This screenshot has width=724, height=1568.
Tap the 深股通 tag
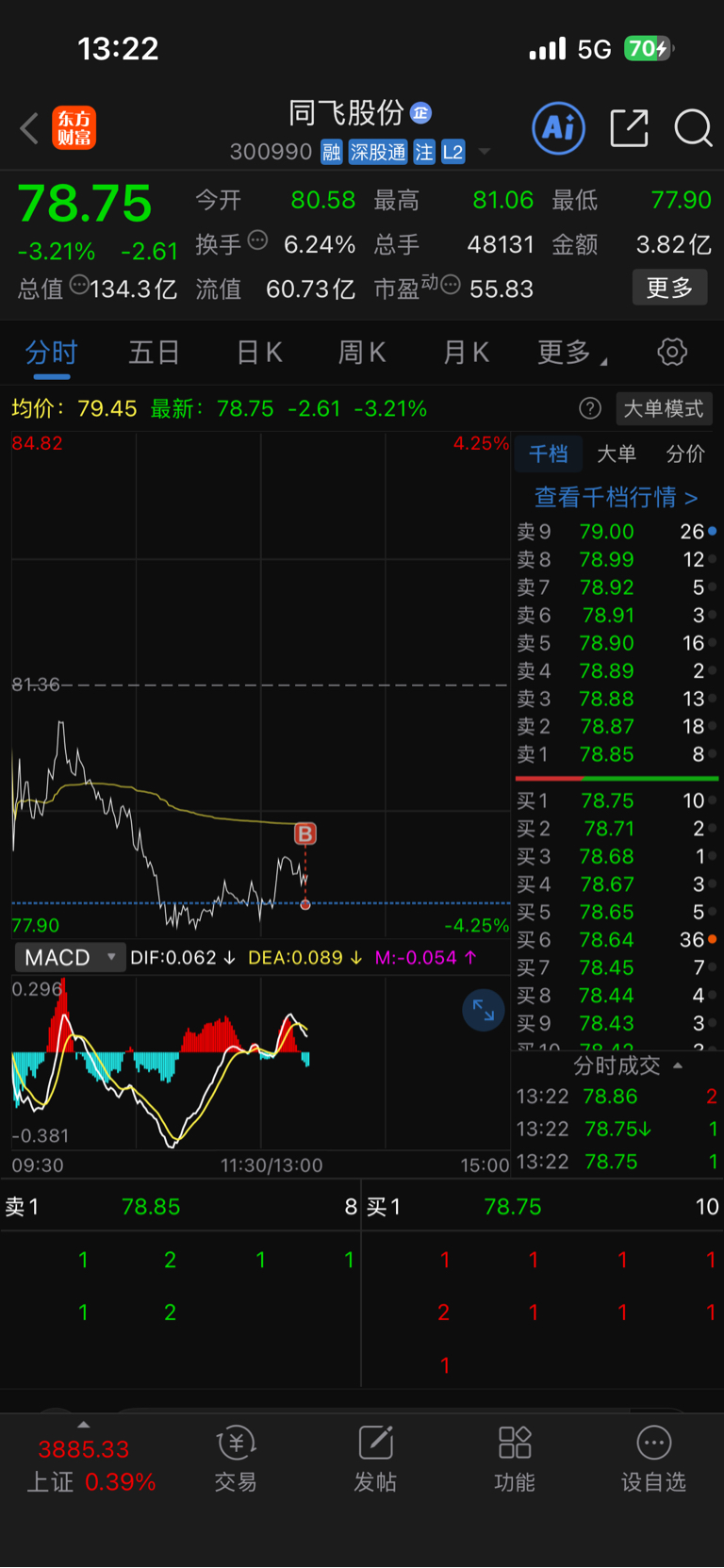click(378, 152)
